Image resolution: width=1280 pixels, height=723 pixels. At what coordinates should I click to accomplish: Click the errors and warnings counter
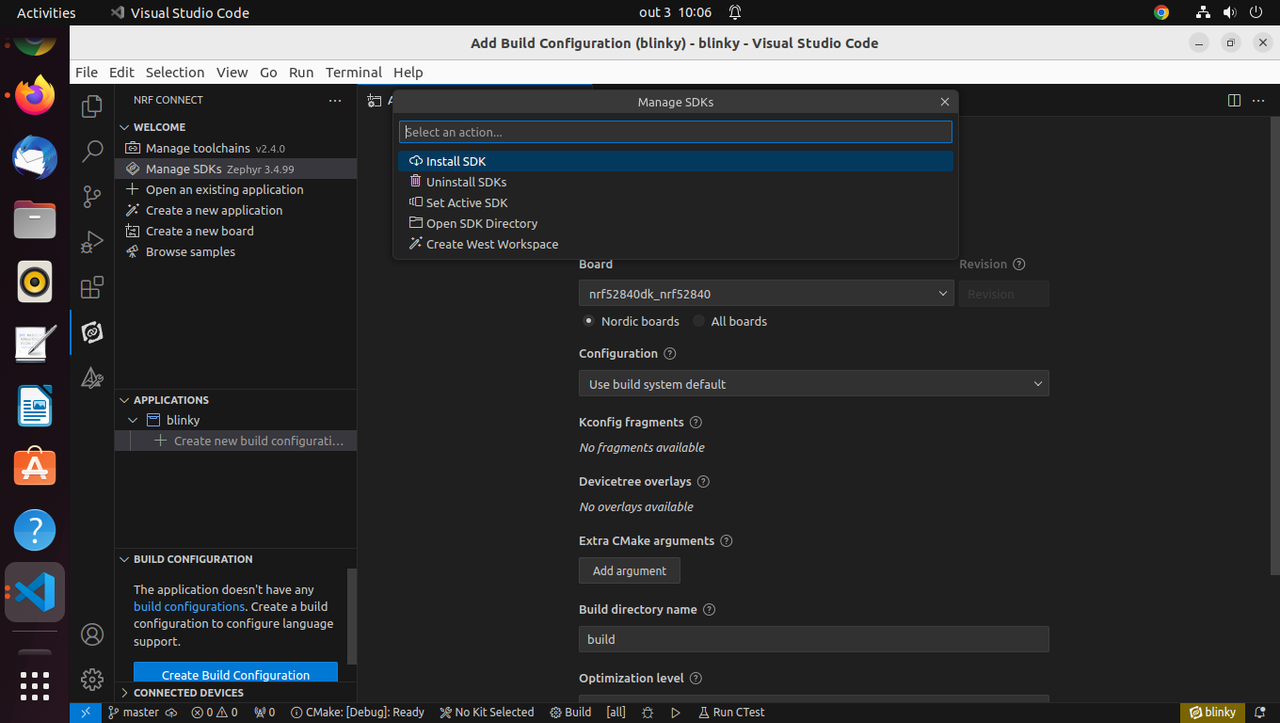pyautogui.click(x=215, y=712)
